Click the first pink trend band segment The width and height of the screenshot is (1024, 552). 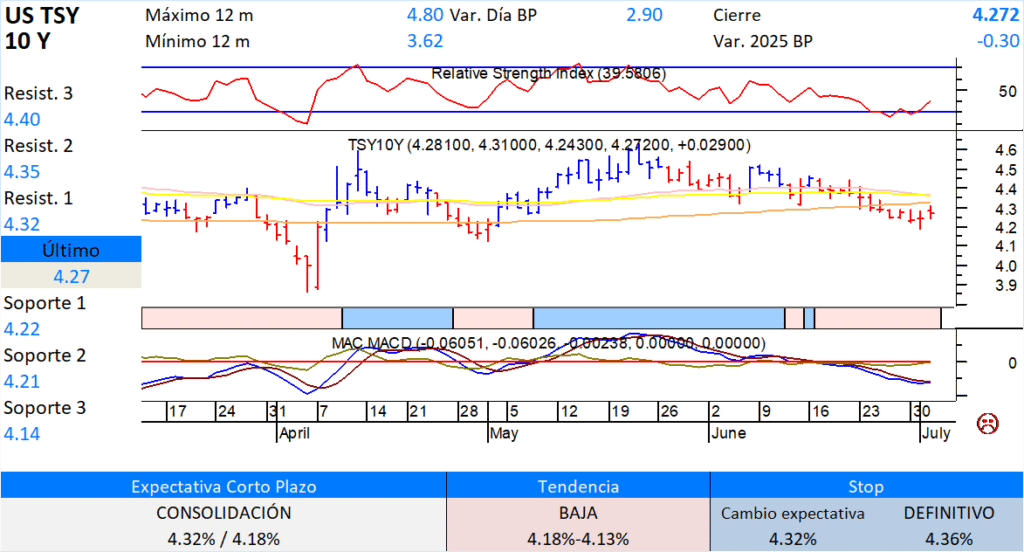point(242,318)
